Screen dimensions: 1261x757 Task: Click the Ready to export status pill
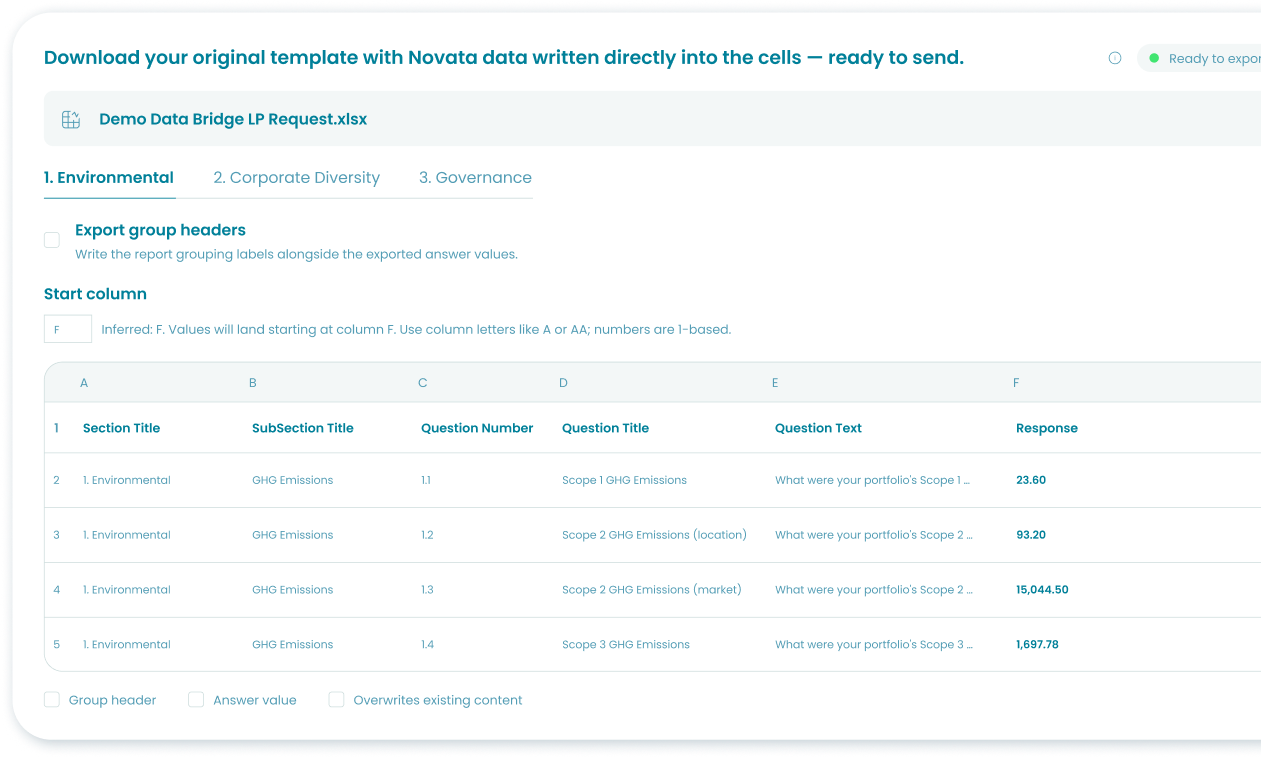click(1199, 58)
